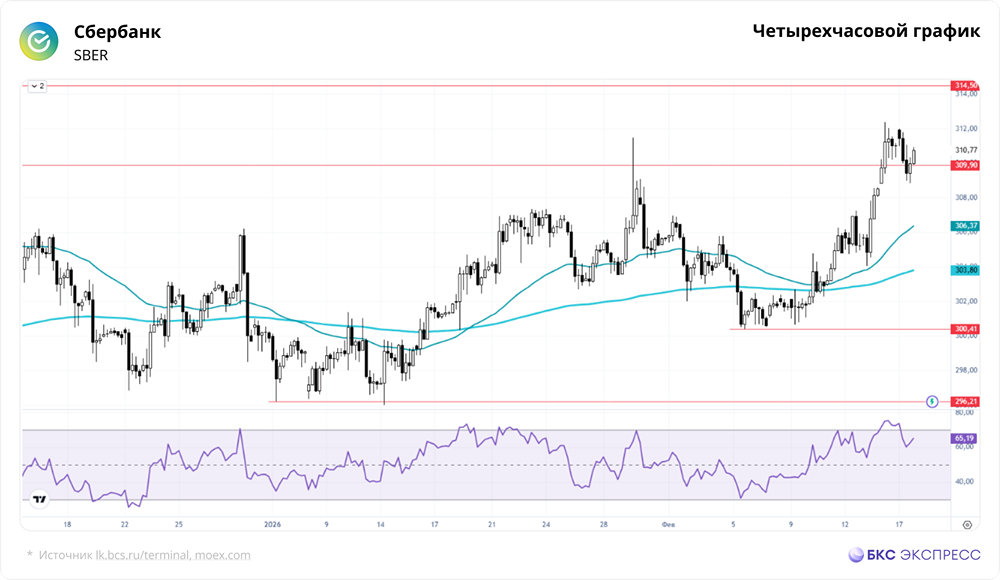Viewport: 1000px width, 580px height.
Task: Click the 40,00 RSI scale label
Action: (964, 482)
